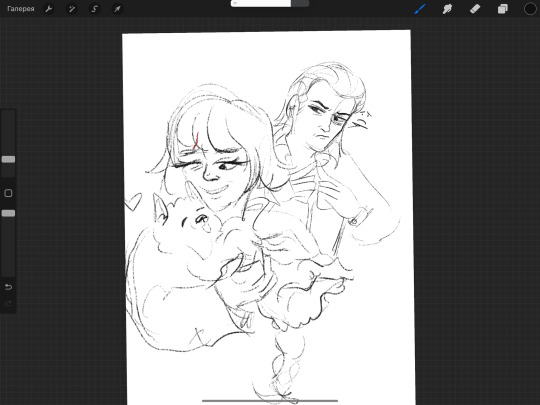The height and width of the screenshot is (405, 540).
Task: Open the Actions wrench menu
Action: tap(49, 9)
